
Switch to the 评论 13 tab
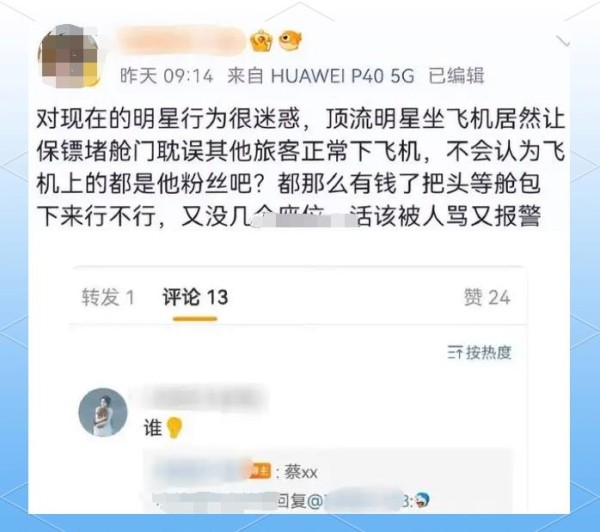point(195,297)
